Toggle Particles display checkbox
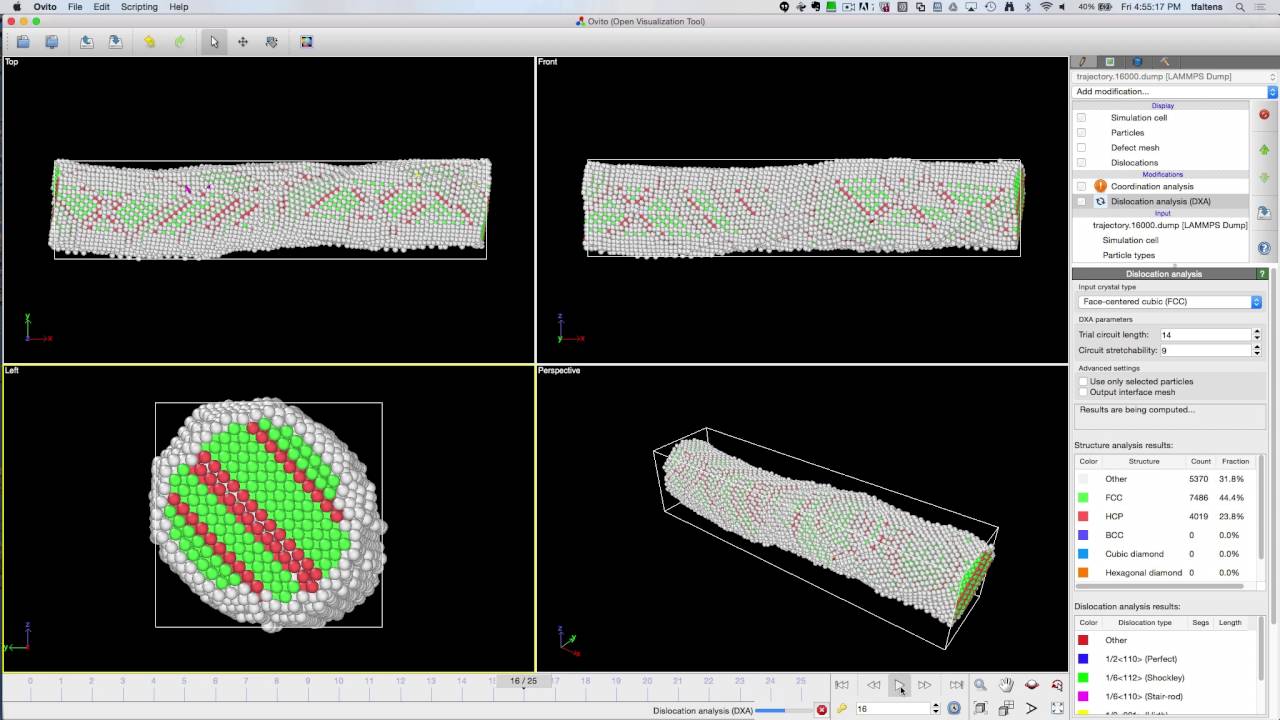This screenshot has height=720, width=1280. click(1081, 132)
